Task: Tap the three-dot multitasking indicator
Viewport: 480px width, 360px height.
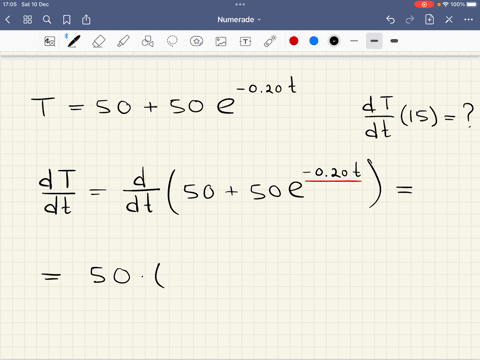Action: point(240,4)
